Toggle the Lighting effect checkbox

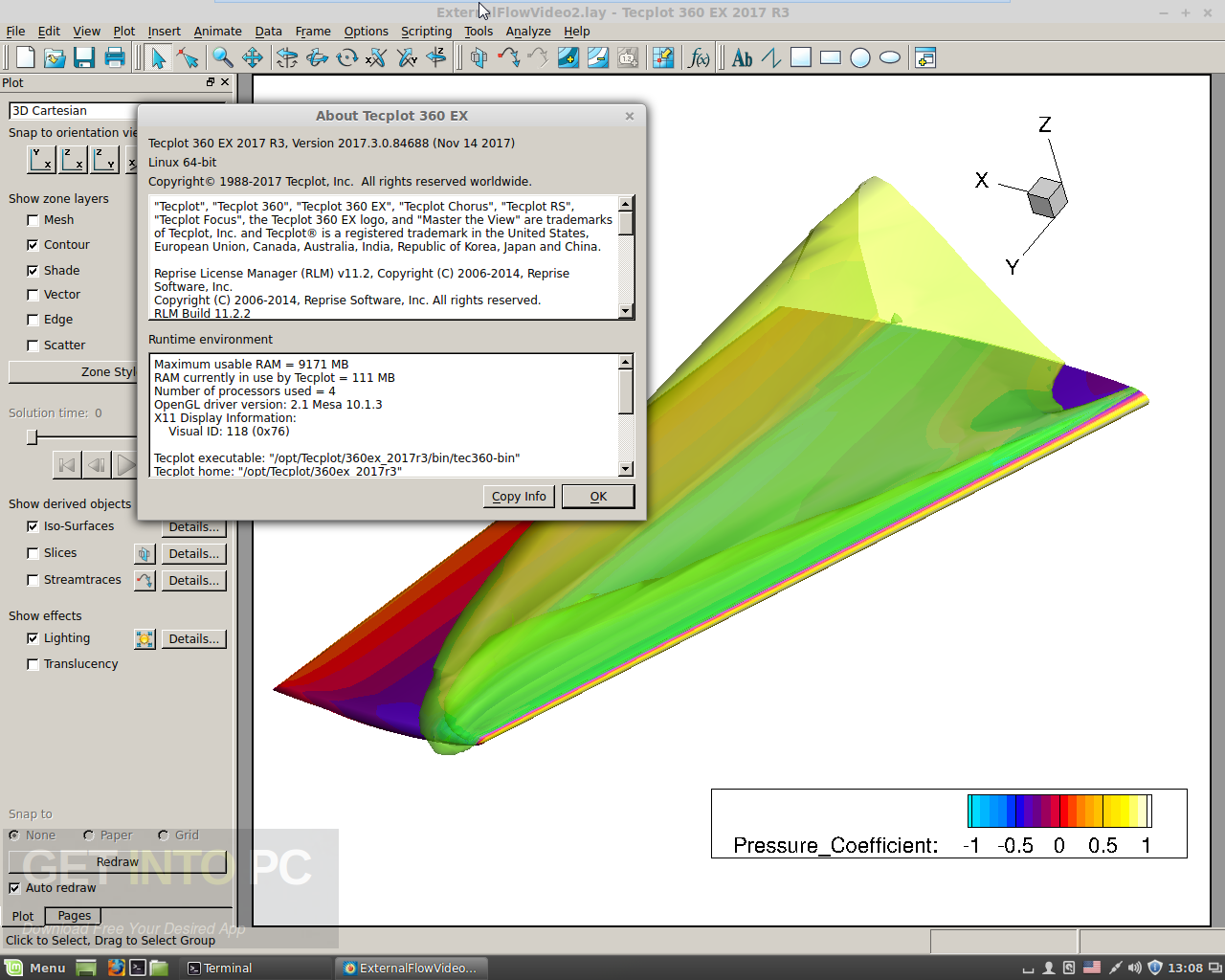tap(33, 638)
